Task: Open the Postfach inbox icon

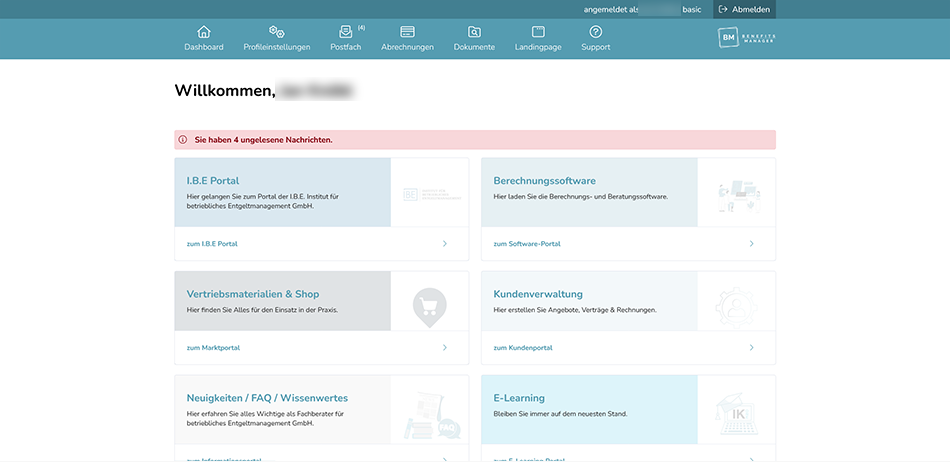Action: [346, 32]
